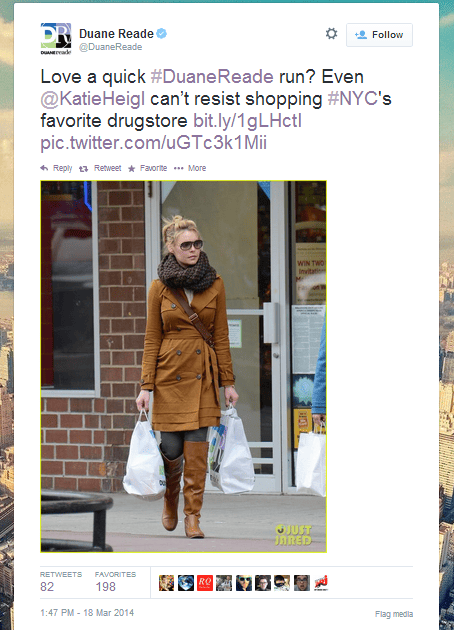
Task: Open the gear settings menu
Action: 331,34
